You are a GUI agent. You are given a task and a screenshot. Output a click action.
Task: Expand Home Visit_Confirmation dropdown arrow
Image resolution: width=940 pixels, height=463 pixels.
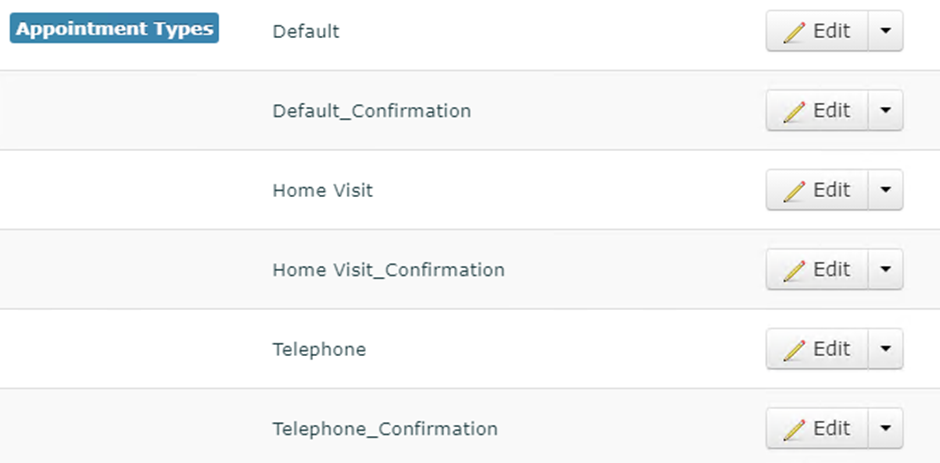point(885,270)
